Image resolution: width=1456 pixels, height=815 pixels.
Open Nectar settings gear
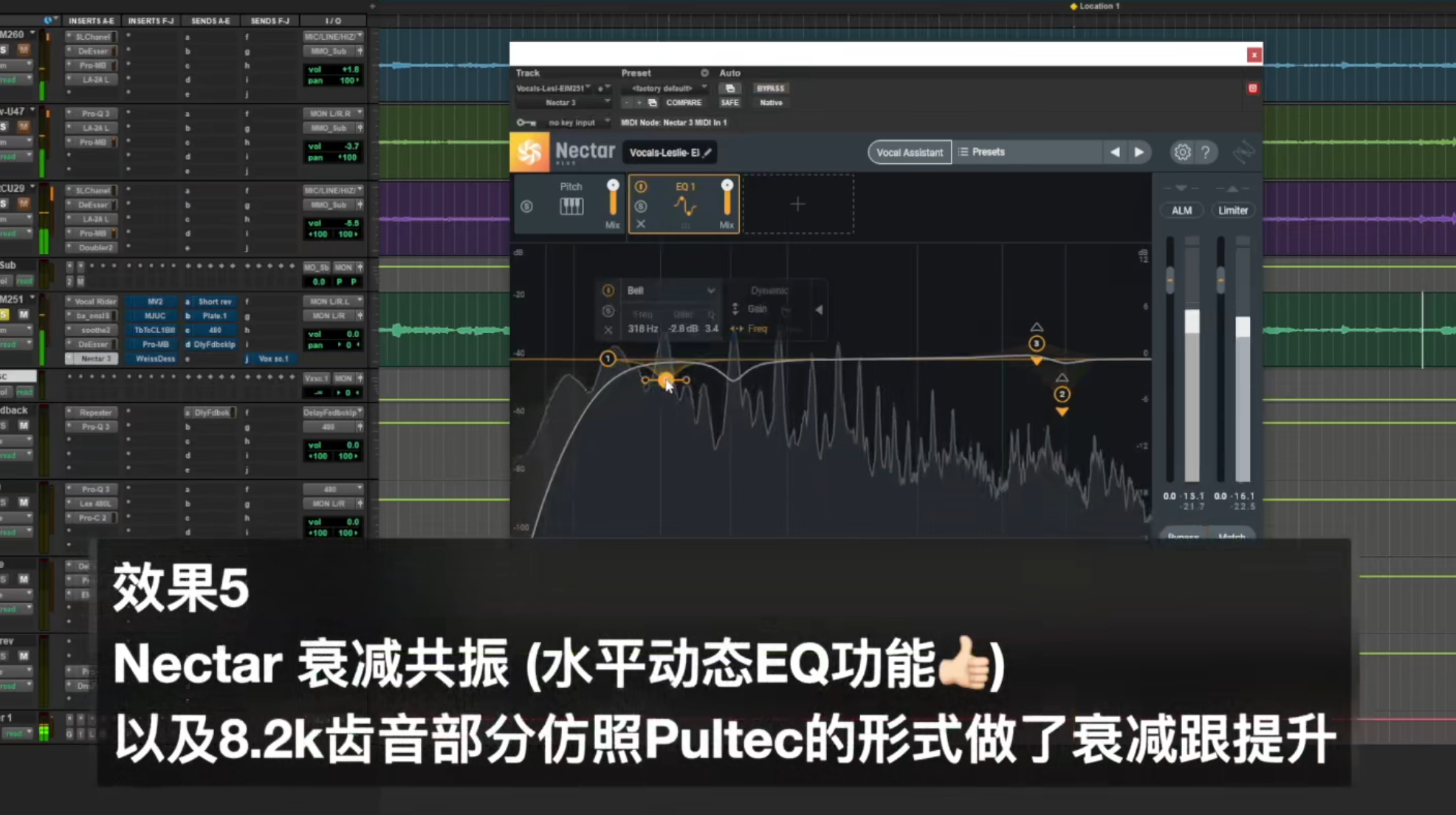pyautogui.click(x=1182, y=152)
